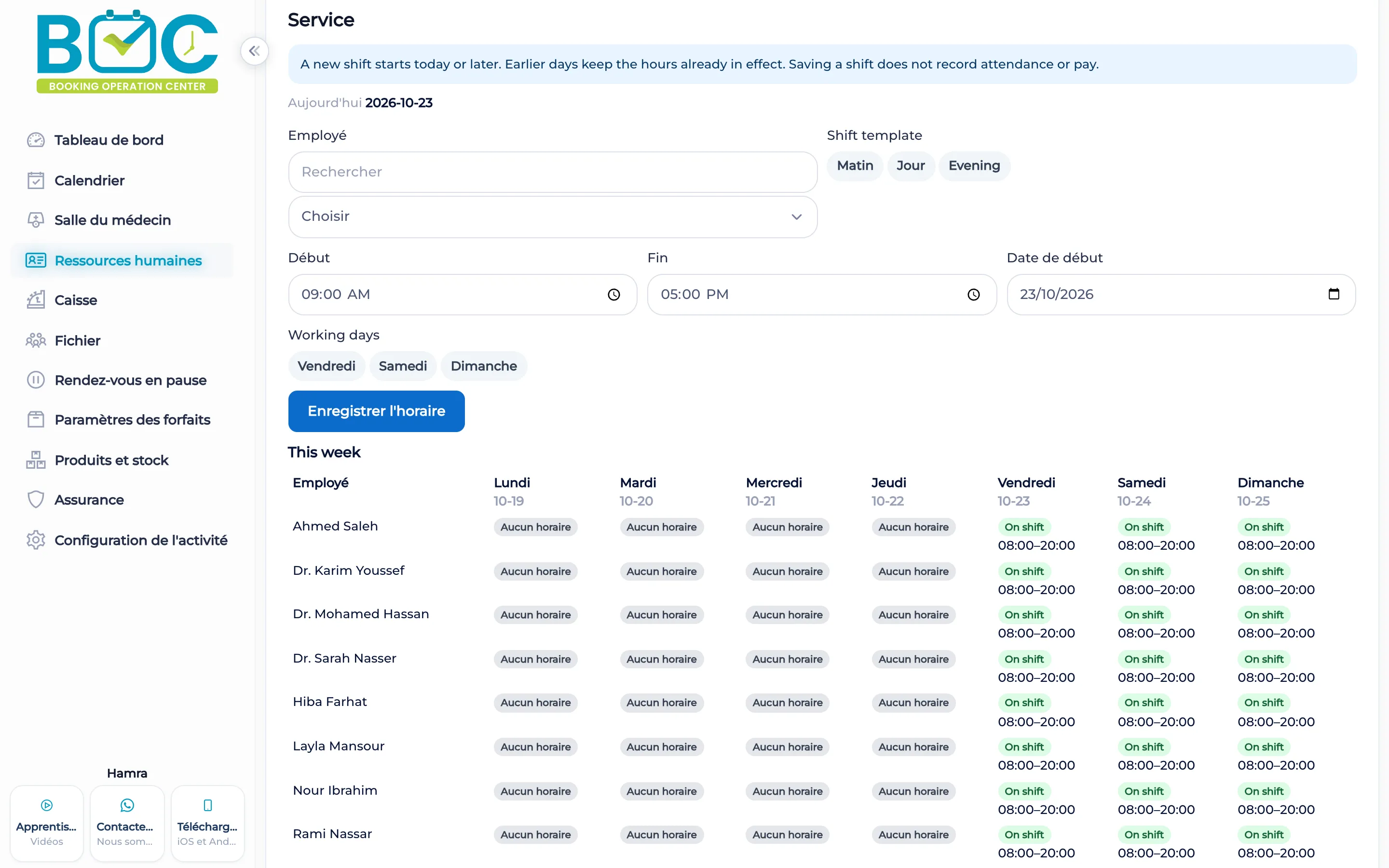1389x868 pixels.
Task: Focus the Rechercher employee search field
Action: point(553,172)
